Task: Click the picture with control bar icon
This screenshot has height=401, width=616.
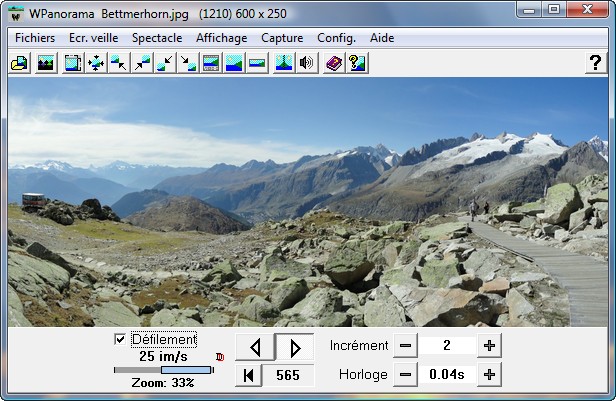Action: (211, 63)
